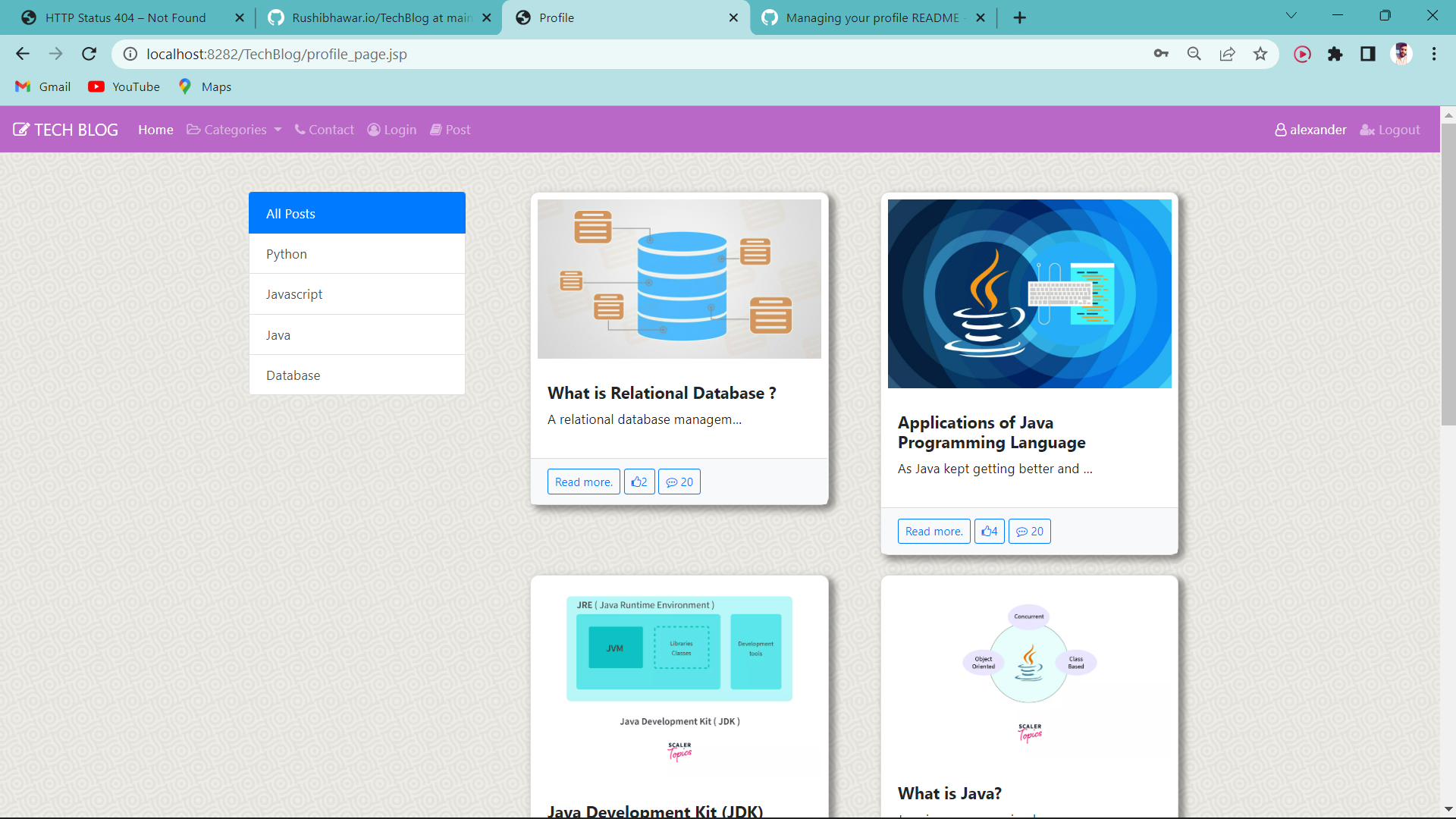Screen dimensions: 1456x819
Task: Open Chrome's three-dot customize menu
Action: click(1434, 54)
